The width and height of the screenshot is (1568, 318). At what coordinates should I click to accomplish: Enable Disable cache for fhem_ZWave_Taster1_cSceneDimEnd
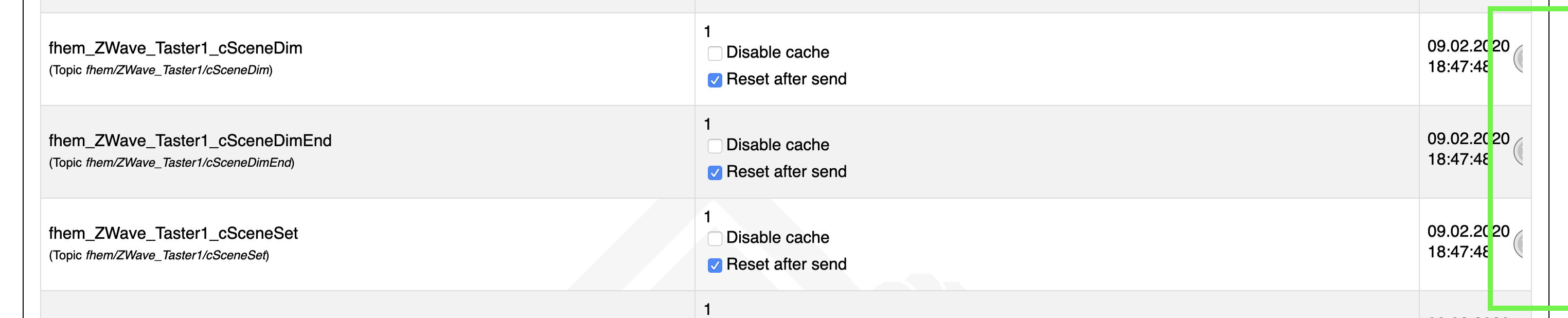pos(715,146)
